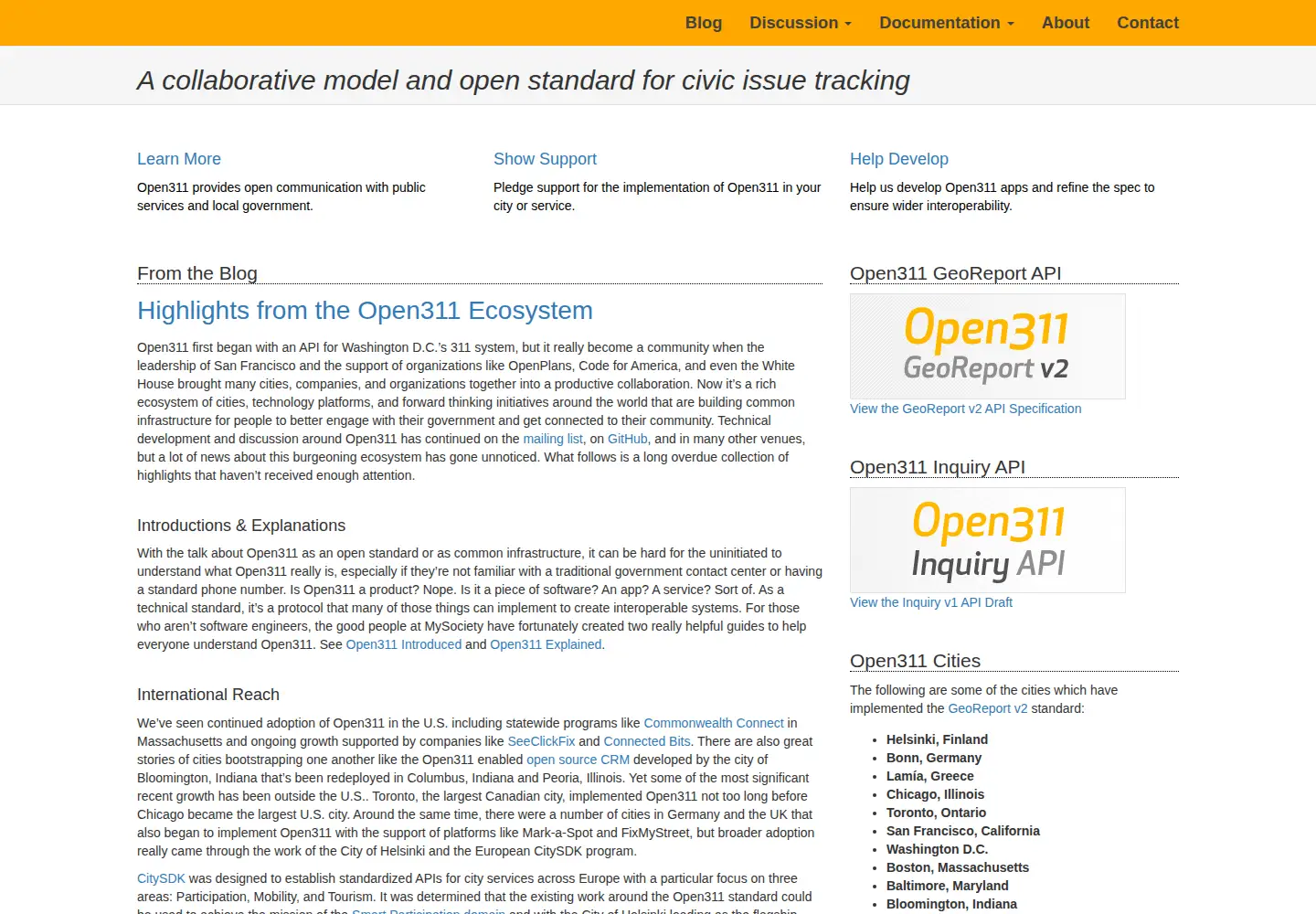The width and height of the screenshot is (1316, 914).
Task: Select Washington D.C. in the cities list
Action: point(937,849)
